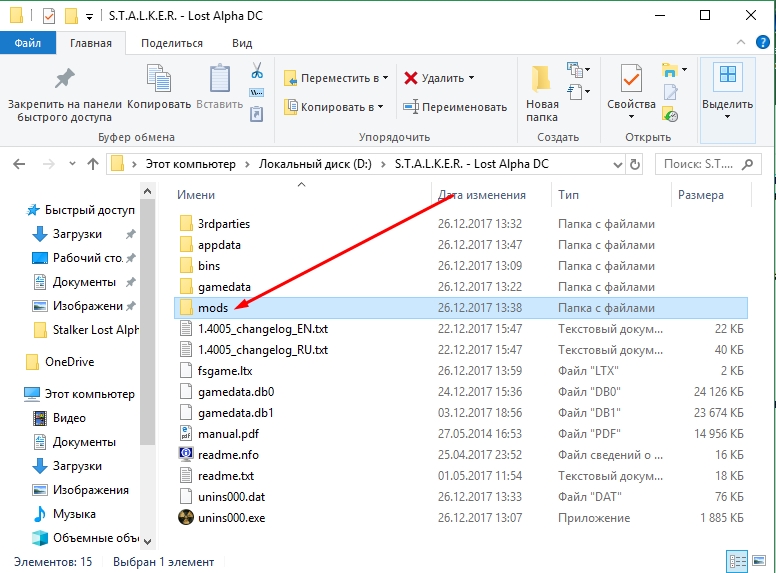Expand Свойства dropdown arrow
776x573 pixels.
pos(631,117)
